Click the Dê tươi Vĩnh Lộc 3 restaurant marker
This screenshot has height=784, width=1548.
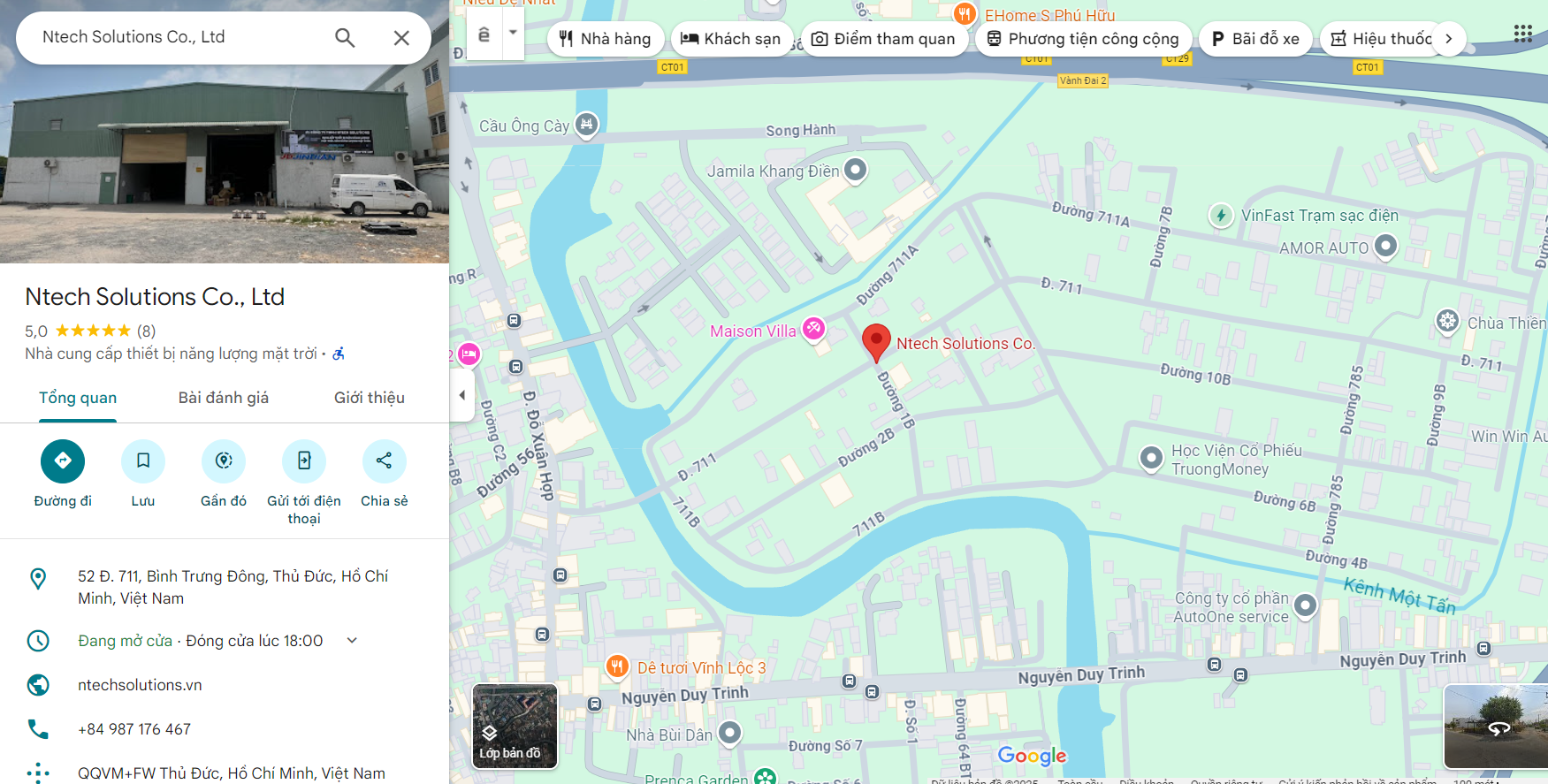[x=617, y=667]
